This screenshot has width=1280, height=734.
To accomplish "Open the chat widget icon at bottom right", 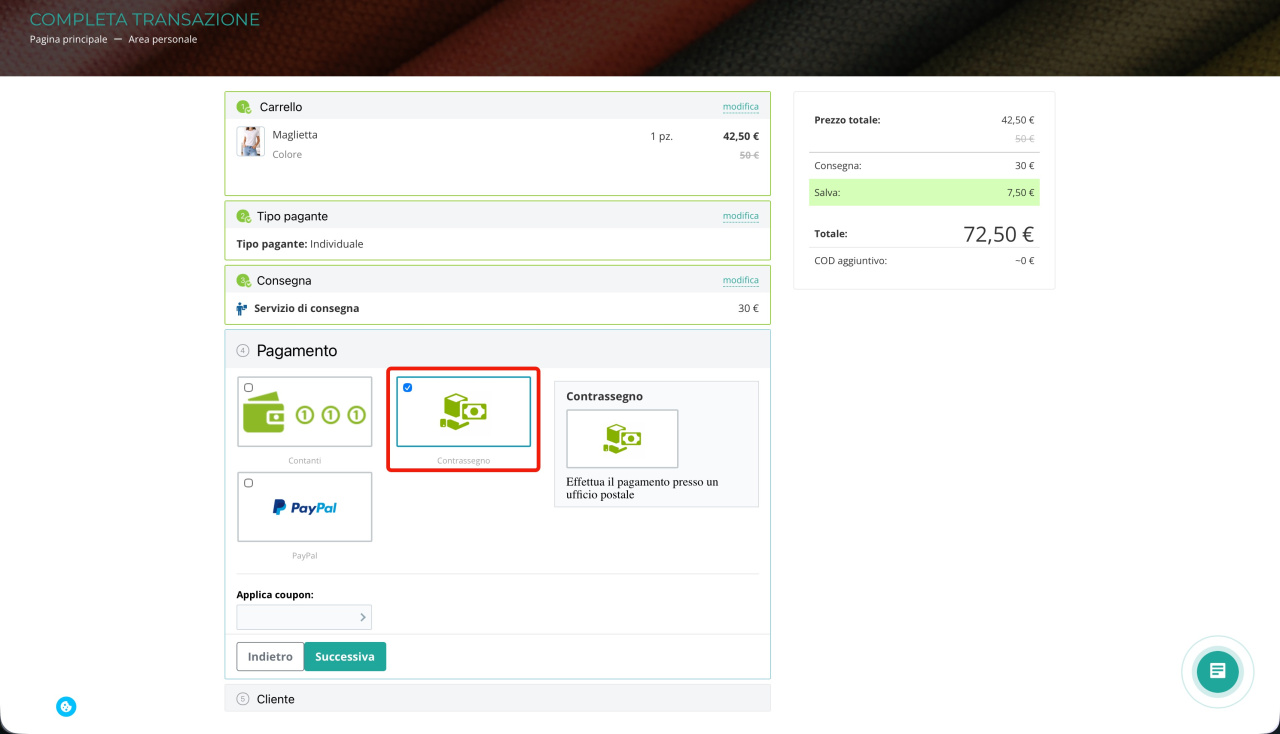I will pyautogui.click(x=1217, y=670).
